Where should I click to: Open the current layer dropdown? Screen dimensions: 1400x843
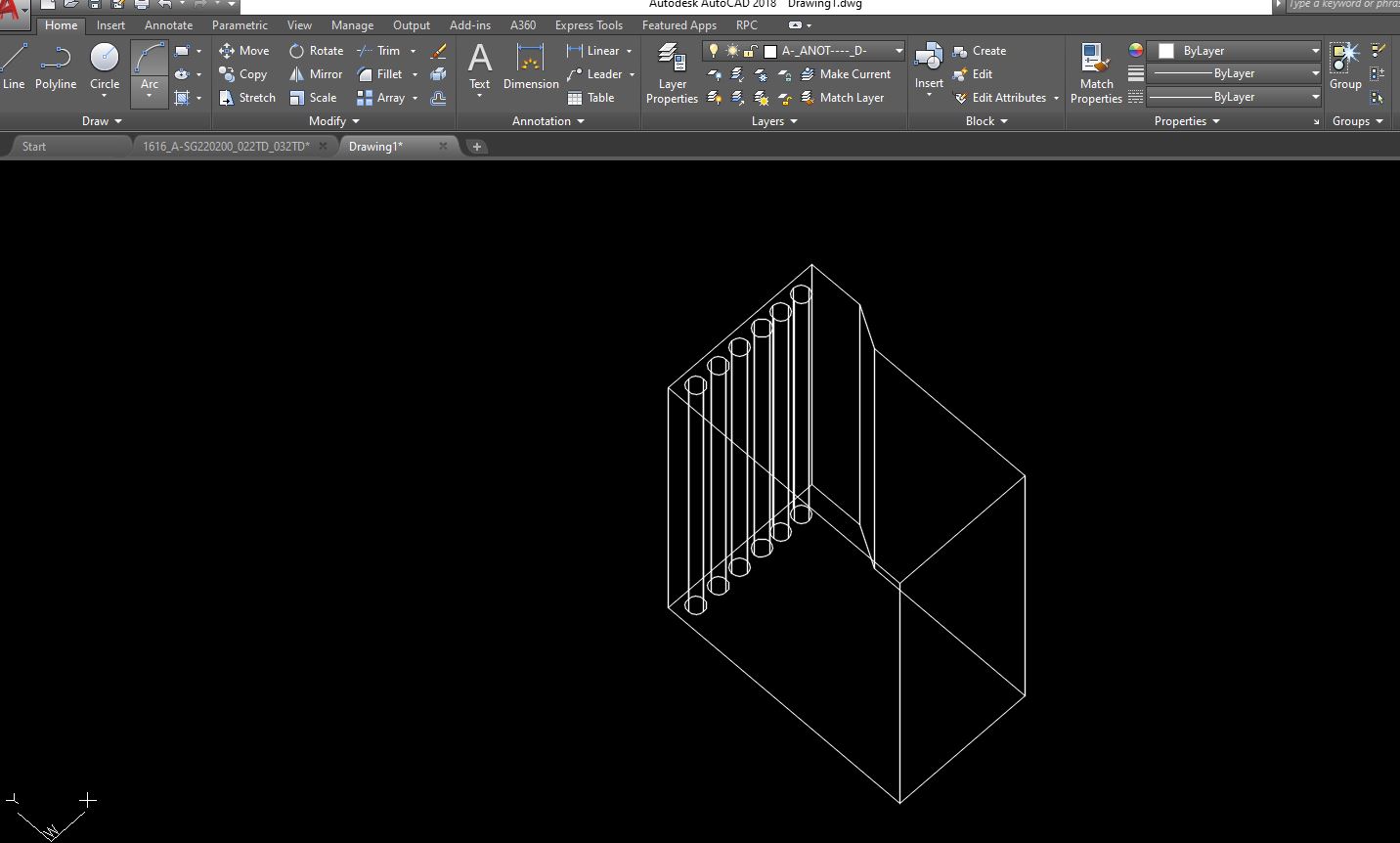tap(897, 50)
